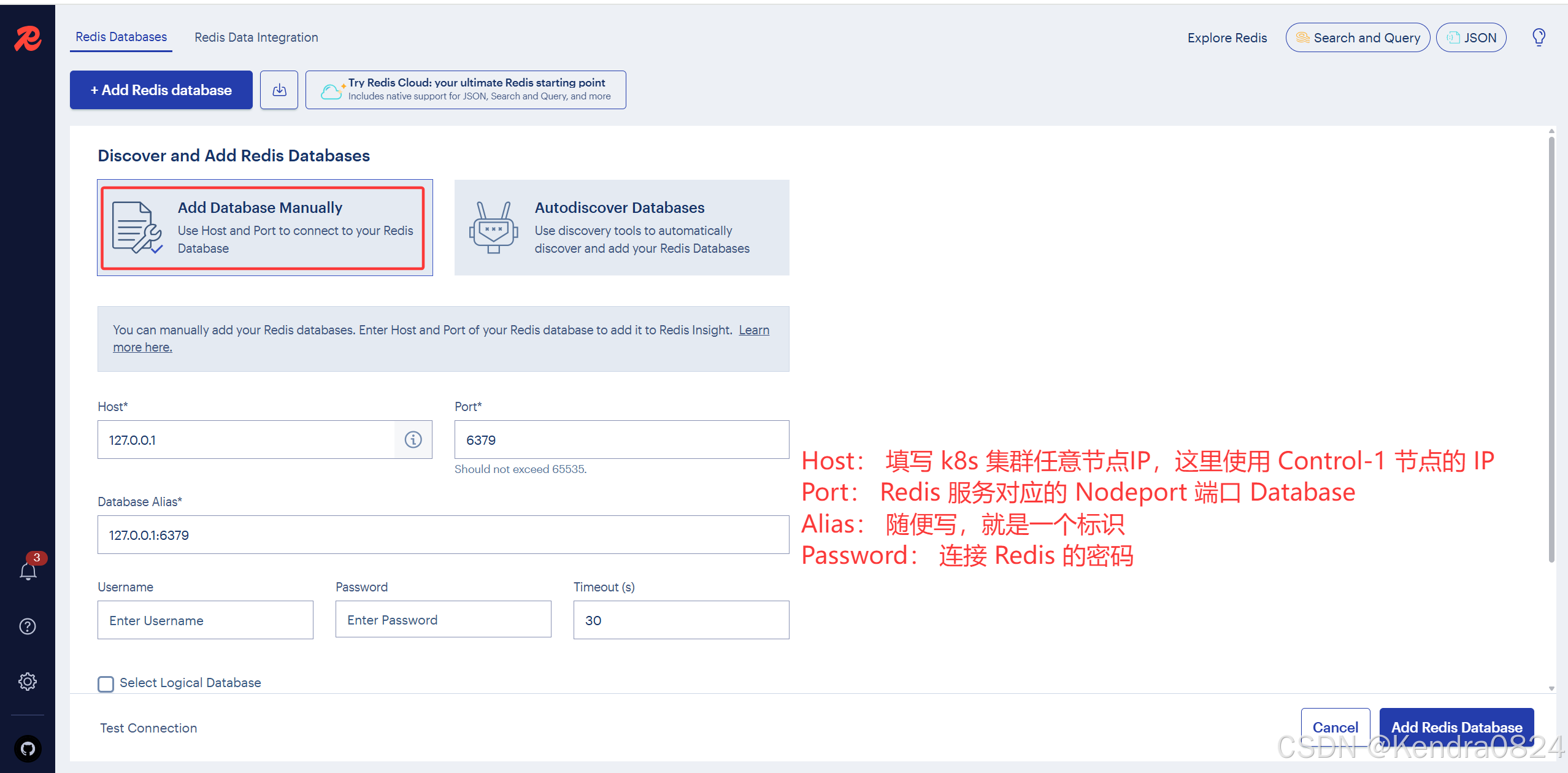Focus the Port input field
The height and width of the screenshot is (773, 1568).
pyautogui.click(x=622, y=440)
